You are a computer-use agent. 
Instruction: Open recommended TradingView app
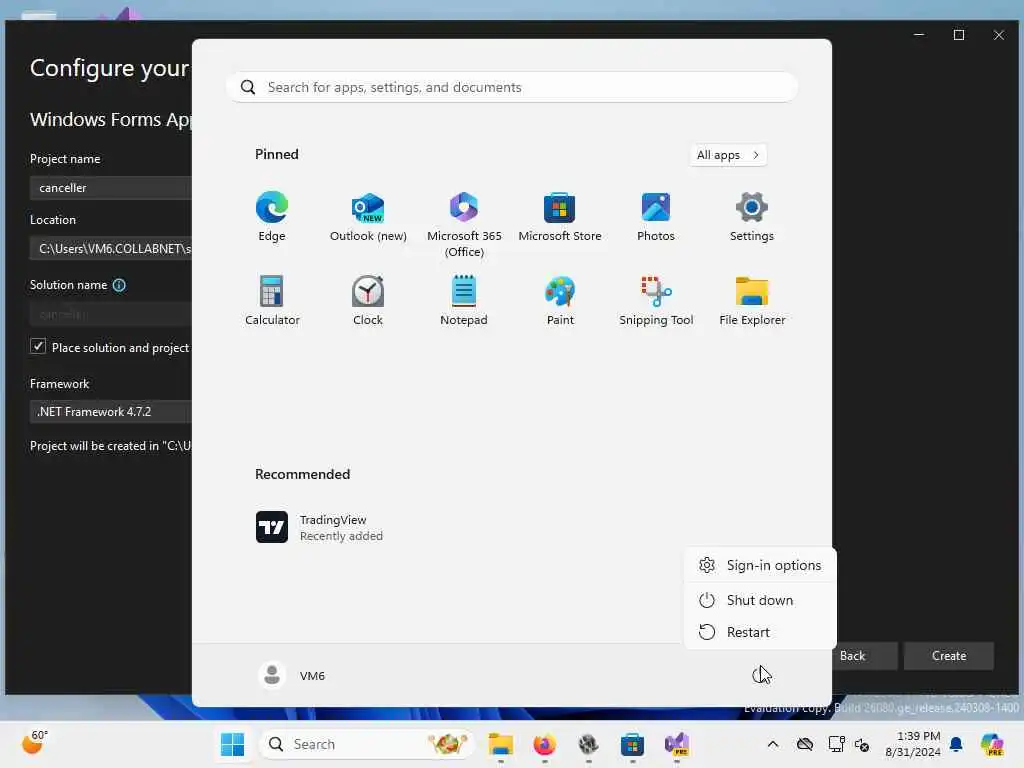[319, 527]
